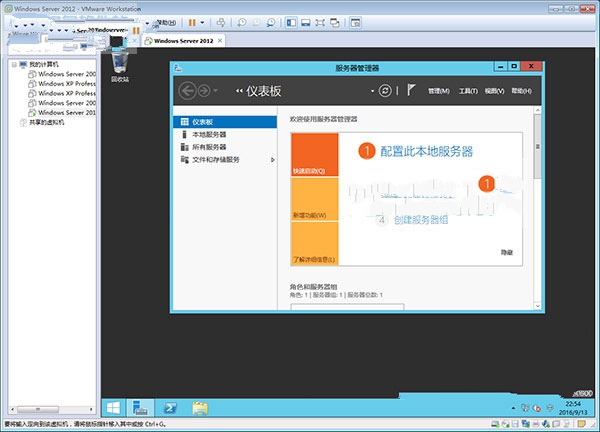Click the VMware USB/Bluetooth status icon

click(x=546, y=424)
